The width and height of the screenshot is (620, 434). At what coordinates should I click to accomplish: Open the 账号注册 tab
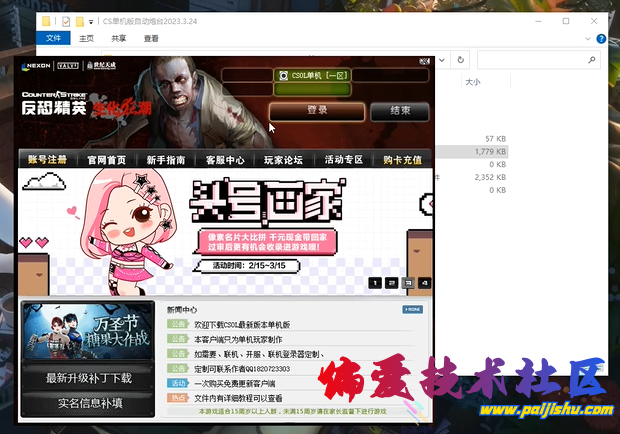coord(47,160)
